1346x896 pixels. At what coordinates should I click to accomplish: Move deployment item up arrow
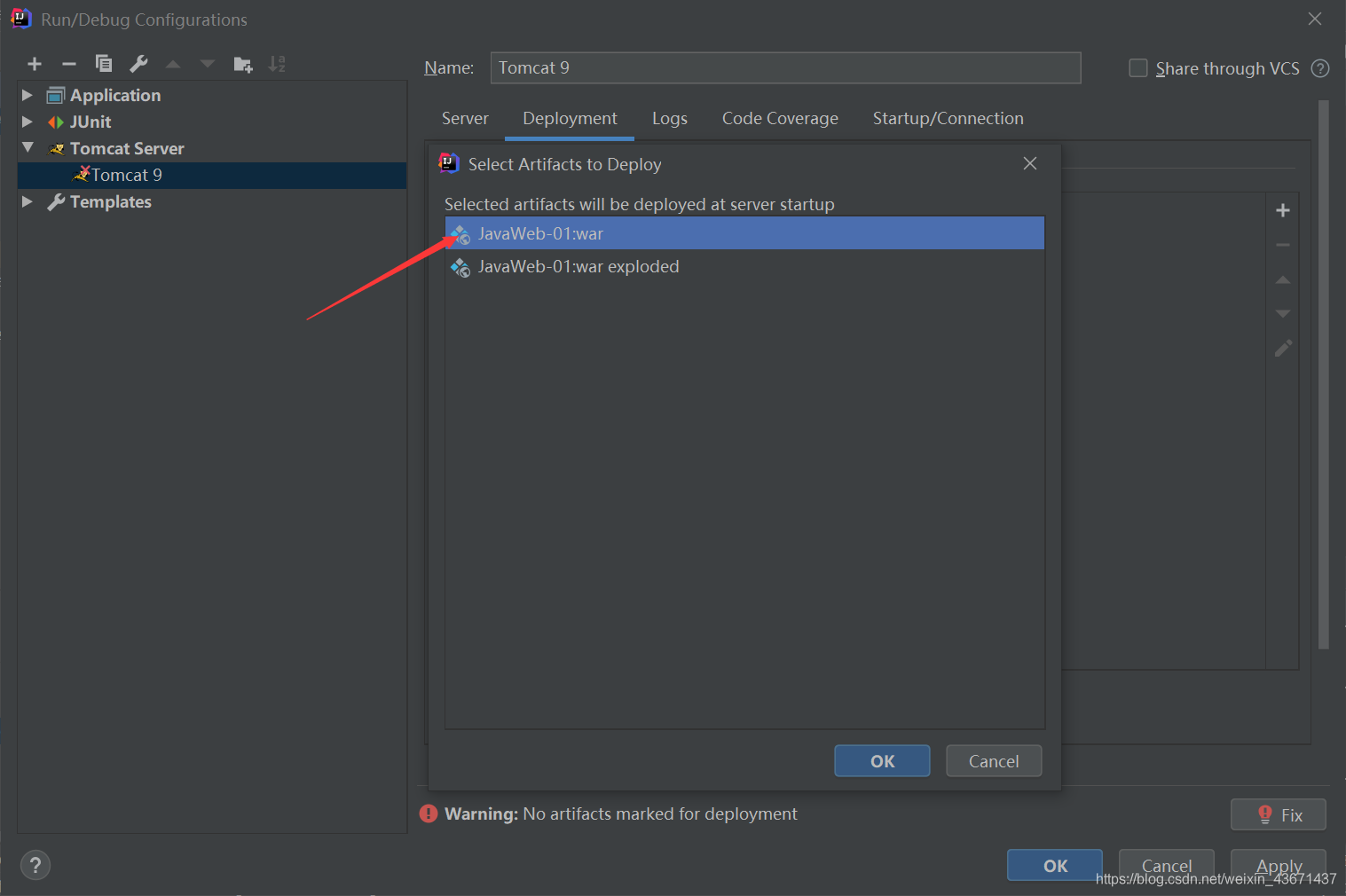[1283, 279]
